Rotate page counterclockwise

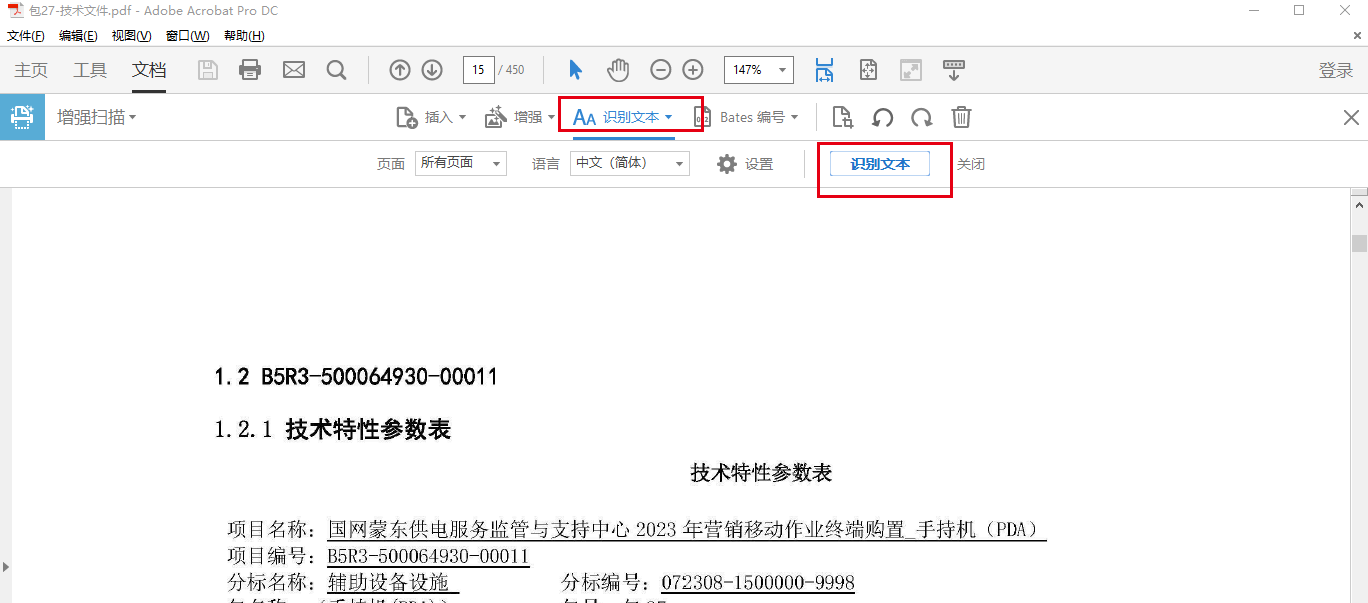coord(882,118)
